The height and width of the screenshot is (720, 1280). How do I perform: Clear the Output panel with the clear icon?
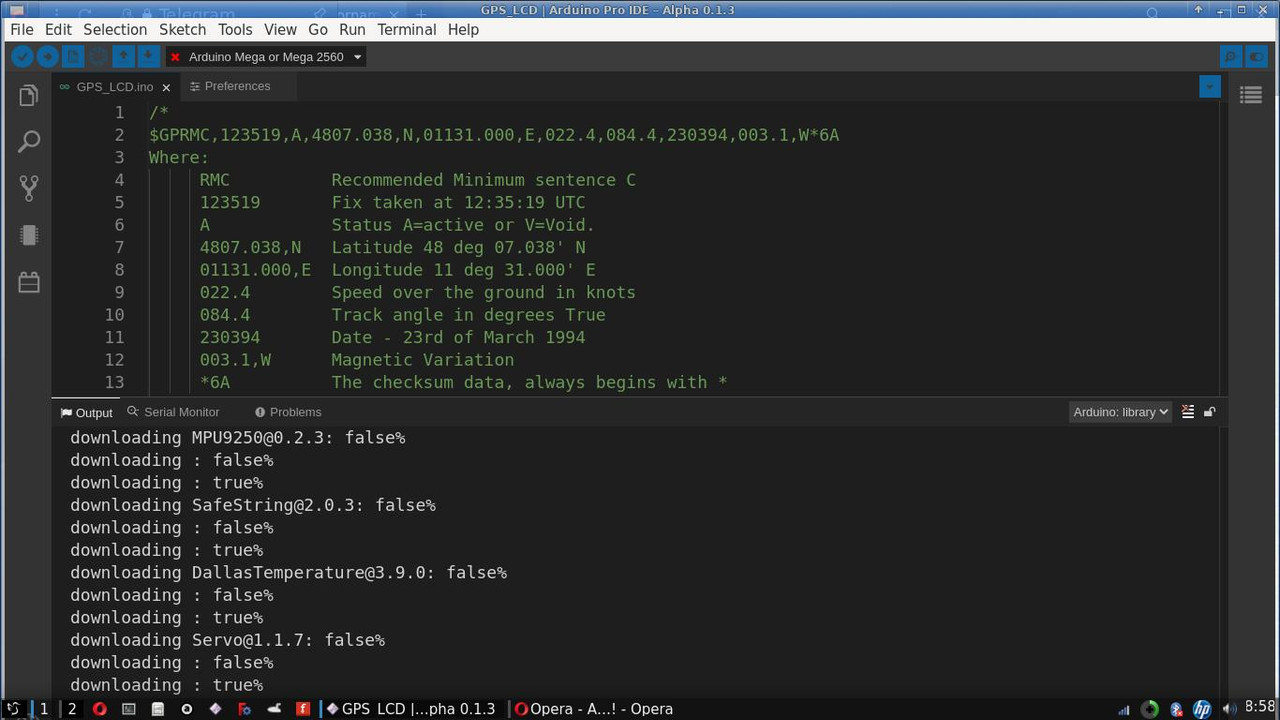1187,411
